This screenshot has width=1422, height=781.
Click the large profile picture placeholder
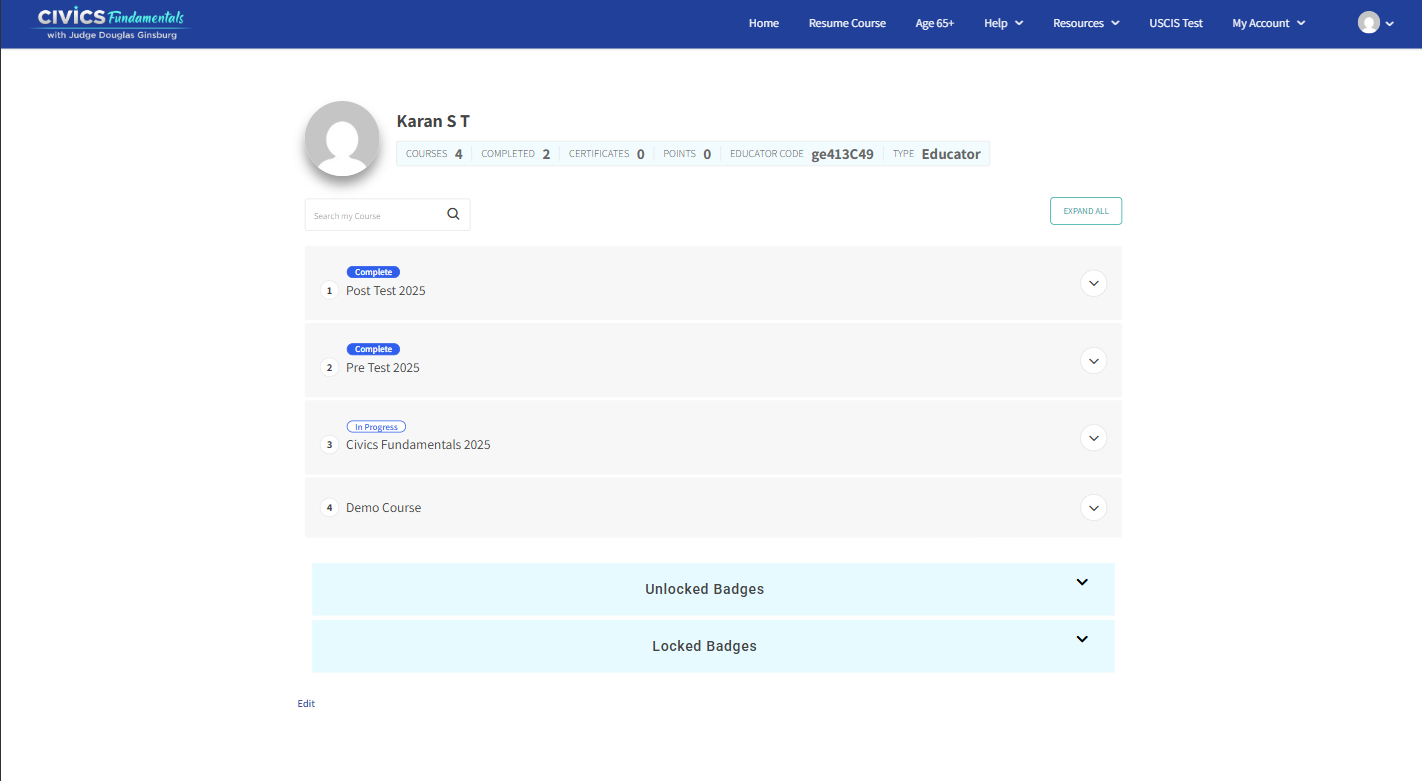(342, 139)
